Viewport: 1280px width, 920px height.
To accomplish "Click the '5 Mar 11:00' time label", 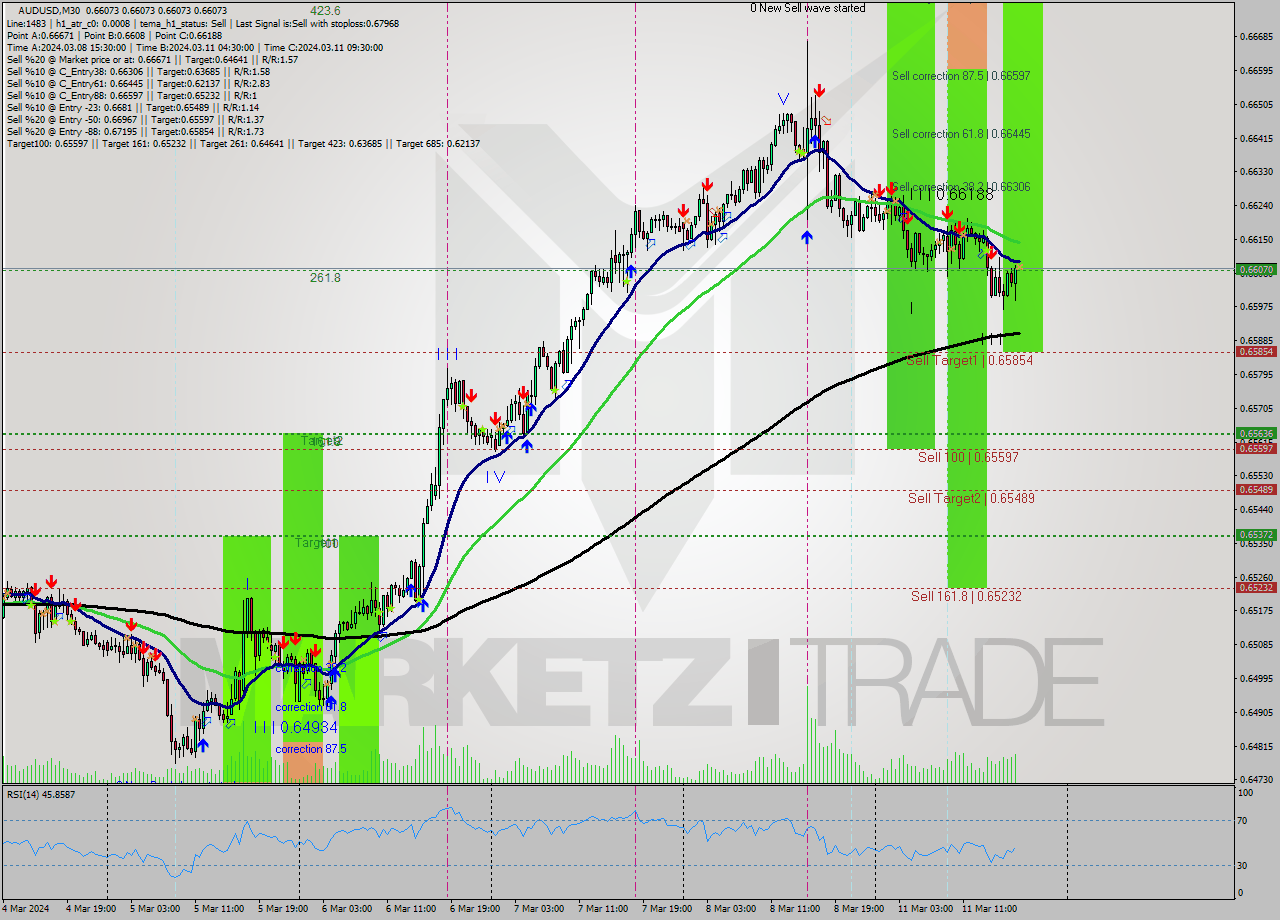I will (219, 909).
